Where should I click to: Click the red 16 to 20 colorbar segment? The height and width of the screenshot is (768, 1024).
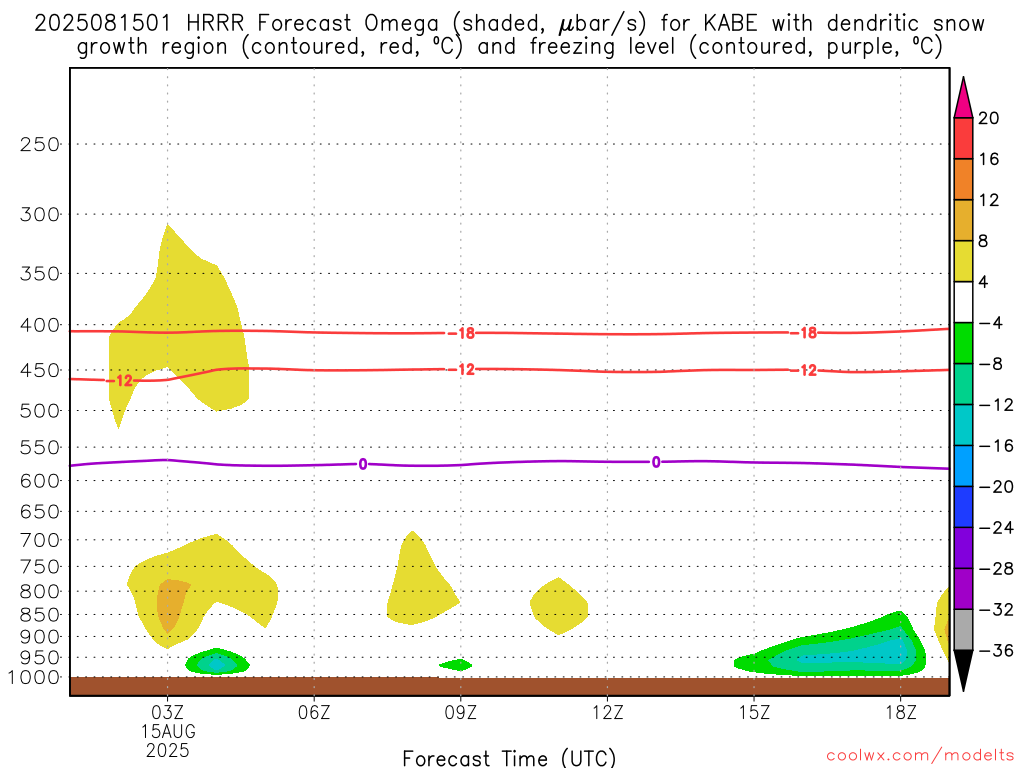coord(963,138)
